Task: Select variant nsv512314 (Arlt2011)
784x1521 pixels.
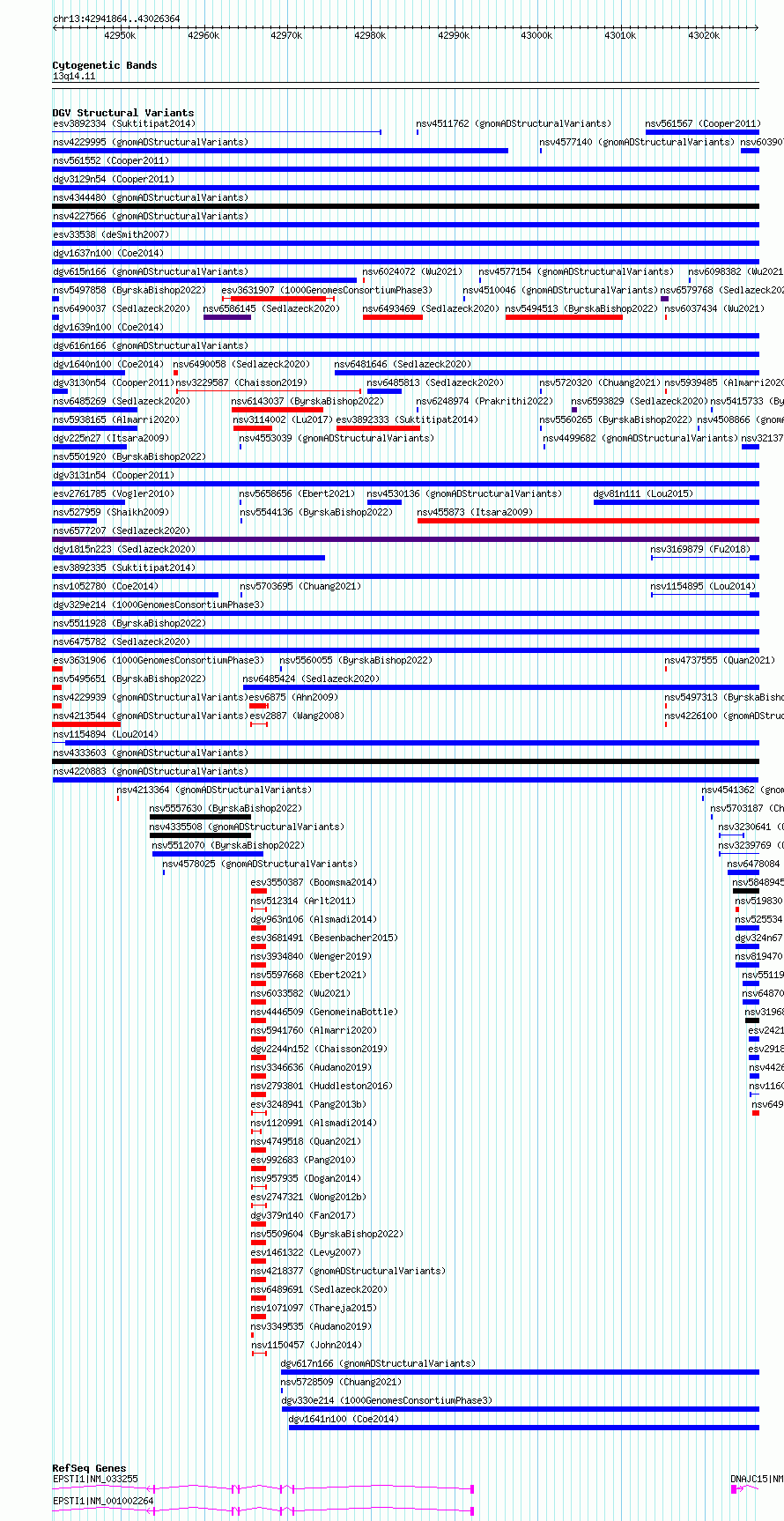Action: (303, 901)
